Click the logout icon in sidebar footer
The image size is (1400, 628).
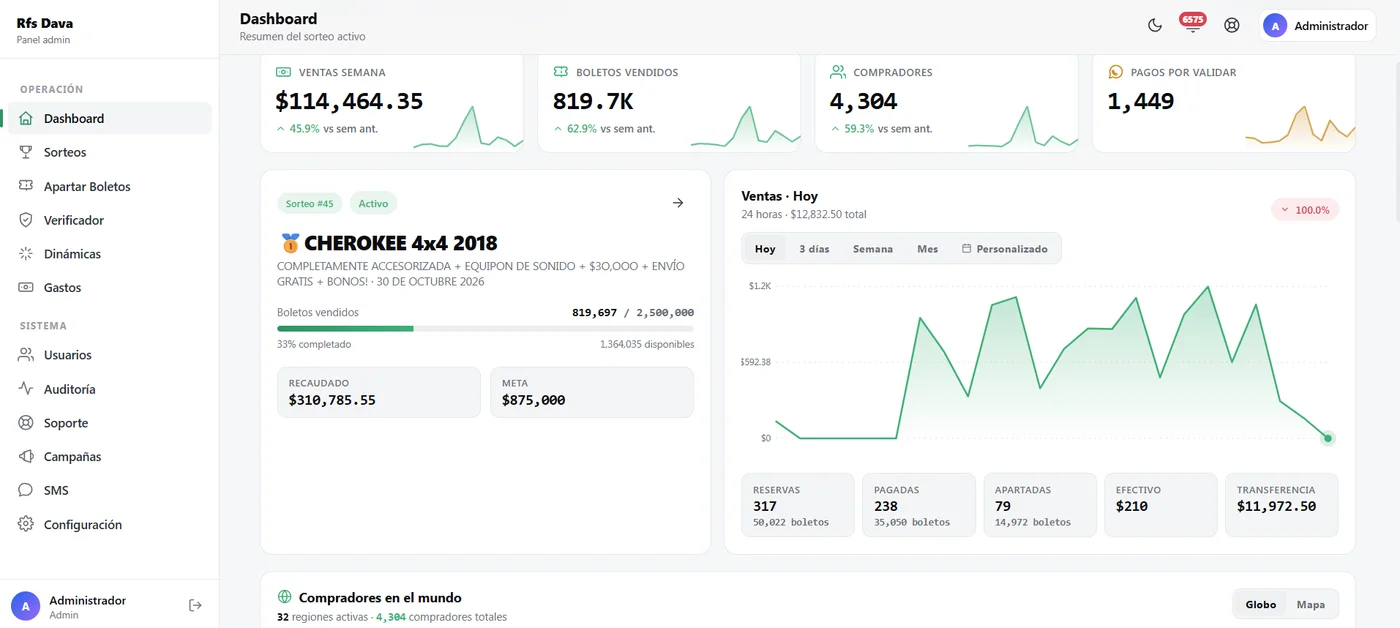click(195, 605)
